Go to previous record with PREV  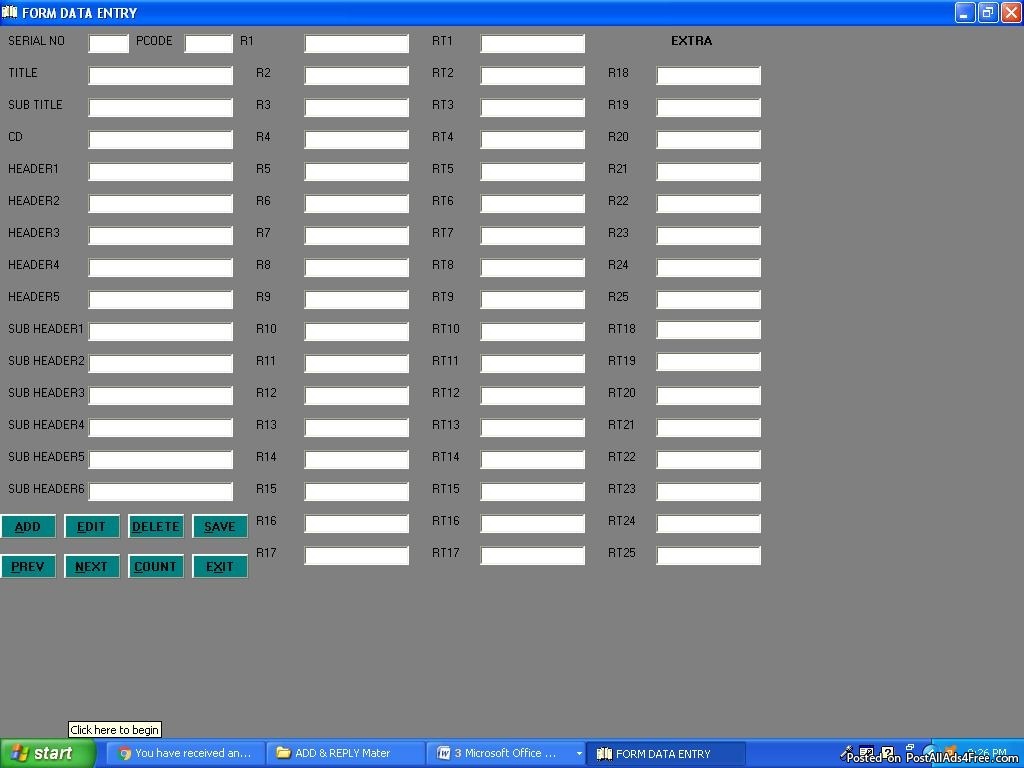pyautogui.click(x=28, y=567)
